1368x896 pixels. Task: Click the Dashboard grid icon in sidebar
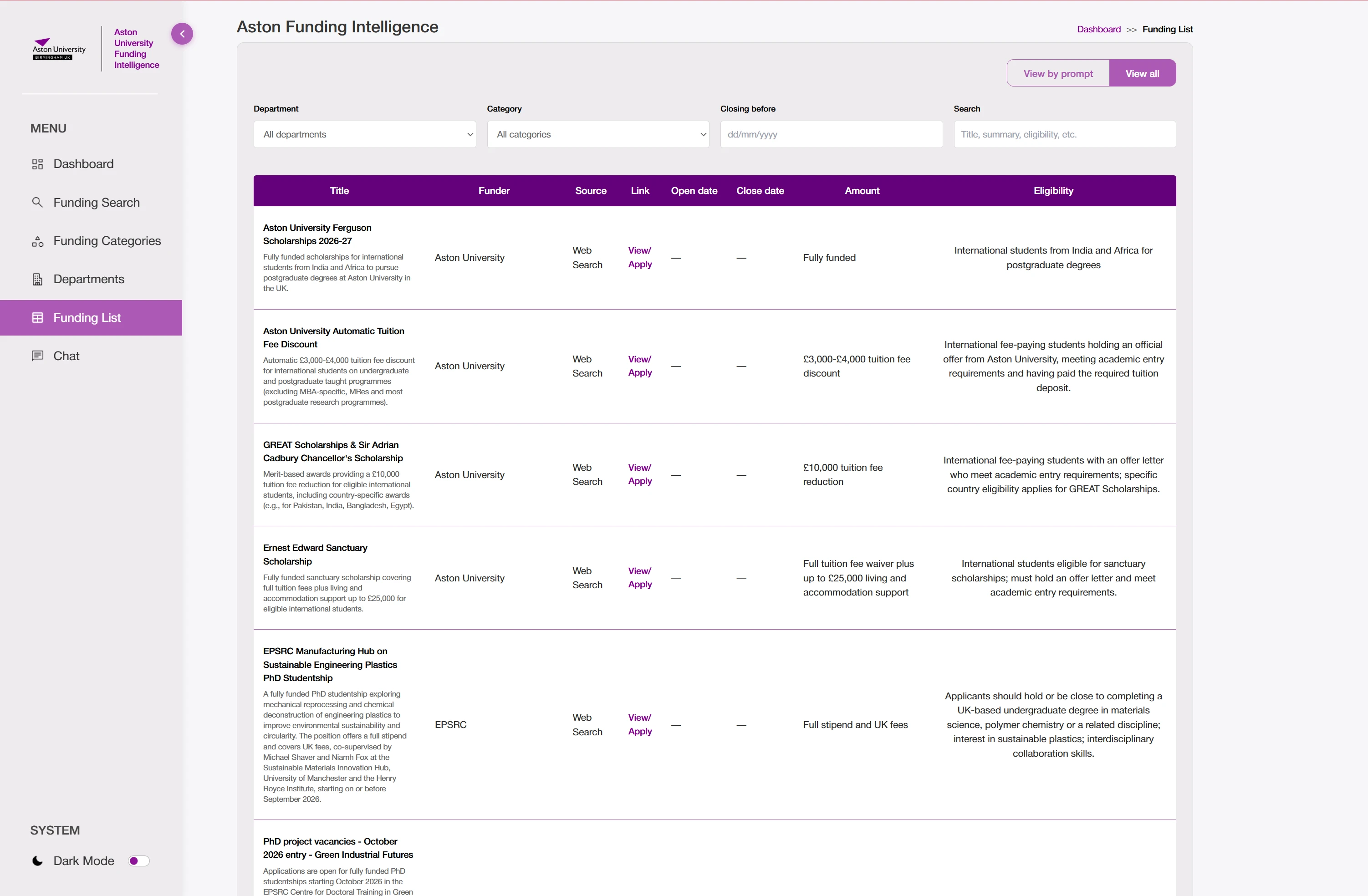tap(37, 164)
